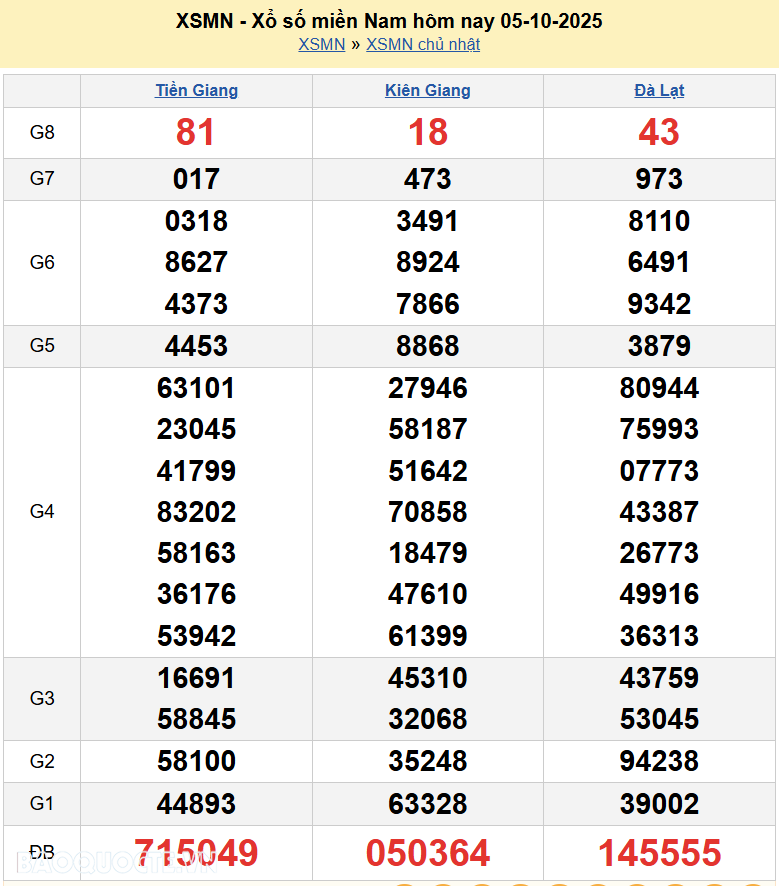Screen dimensions: 779x886
Task: Open the Tiền Giang column header link
Action: [x=196, y=91]
